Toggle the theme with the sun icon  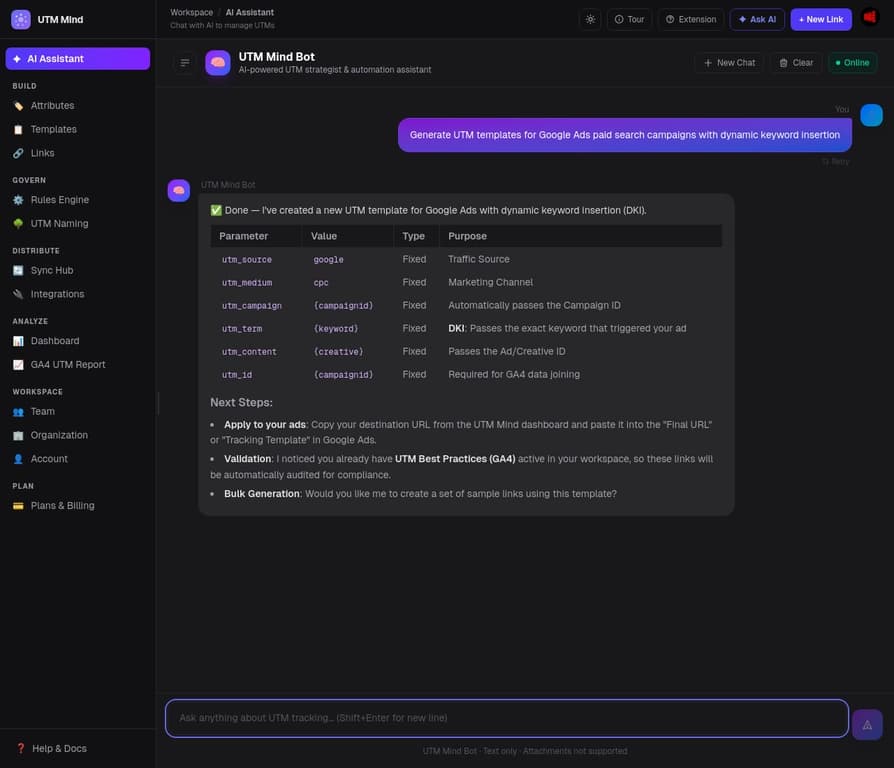(x=589, y=18)
